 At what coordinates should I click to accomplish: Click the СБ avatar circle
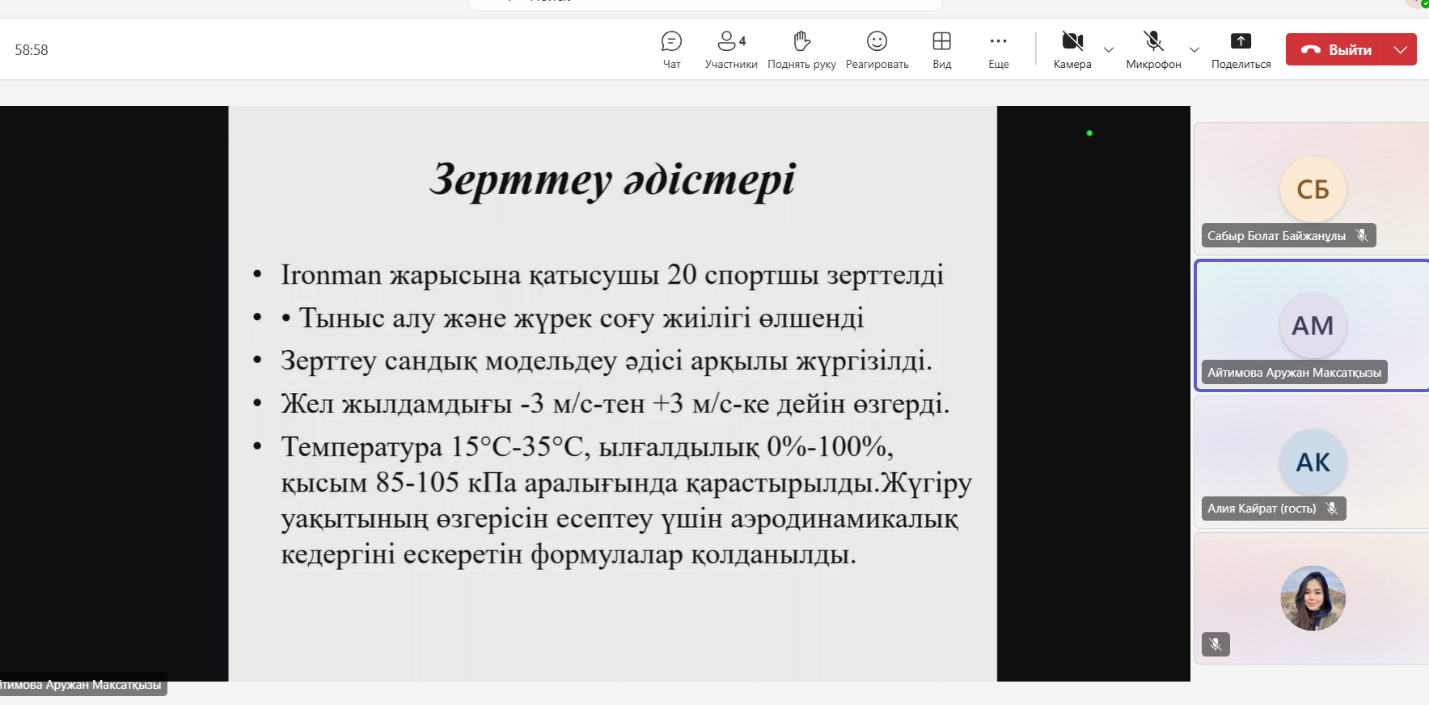point(1313,189)
